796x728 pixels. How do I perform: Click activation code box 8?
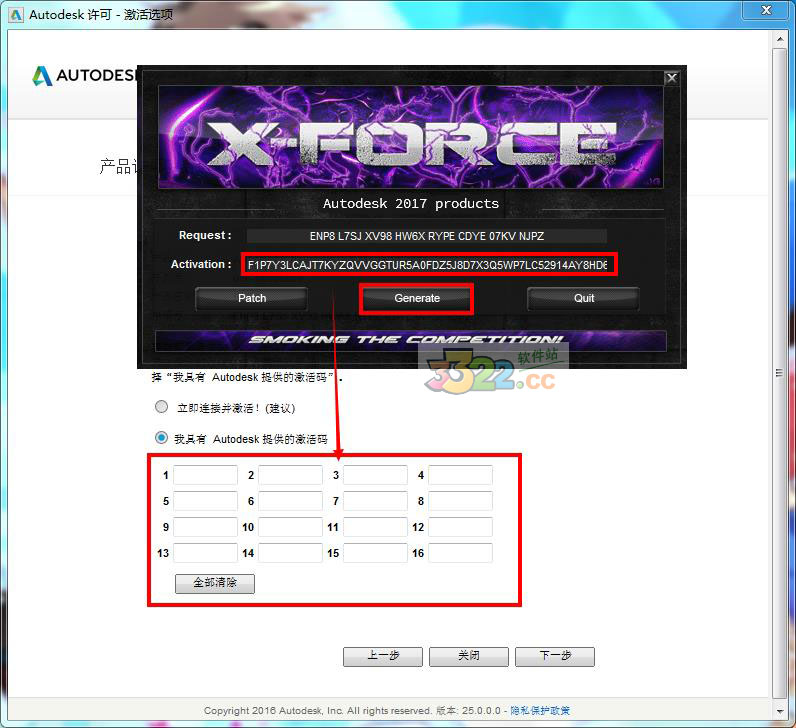[460, 501]
